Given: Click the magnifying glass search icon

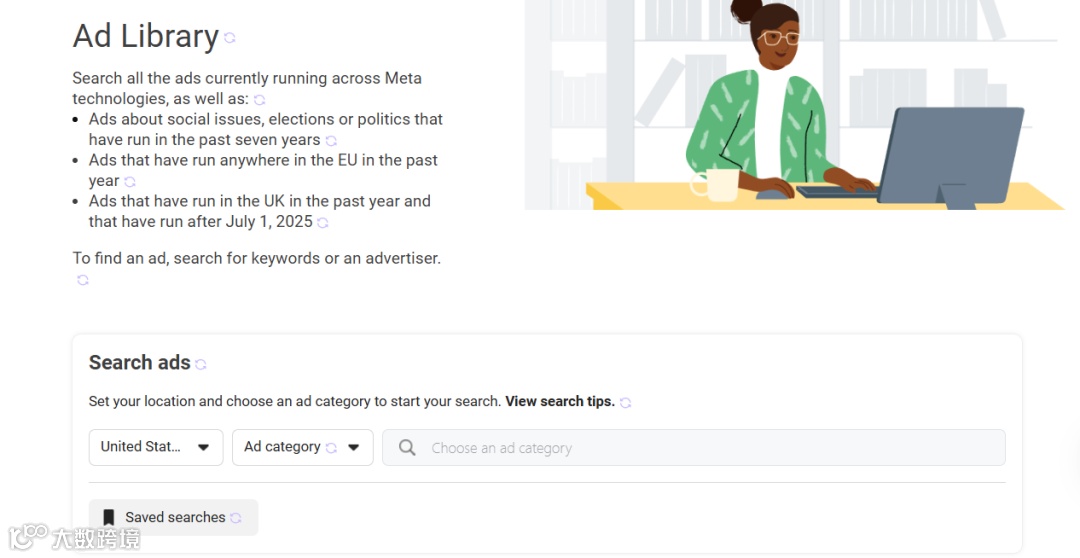Looking at the screenshot, I should click(407, 448).
